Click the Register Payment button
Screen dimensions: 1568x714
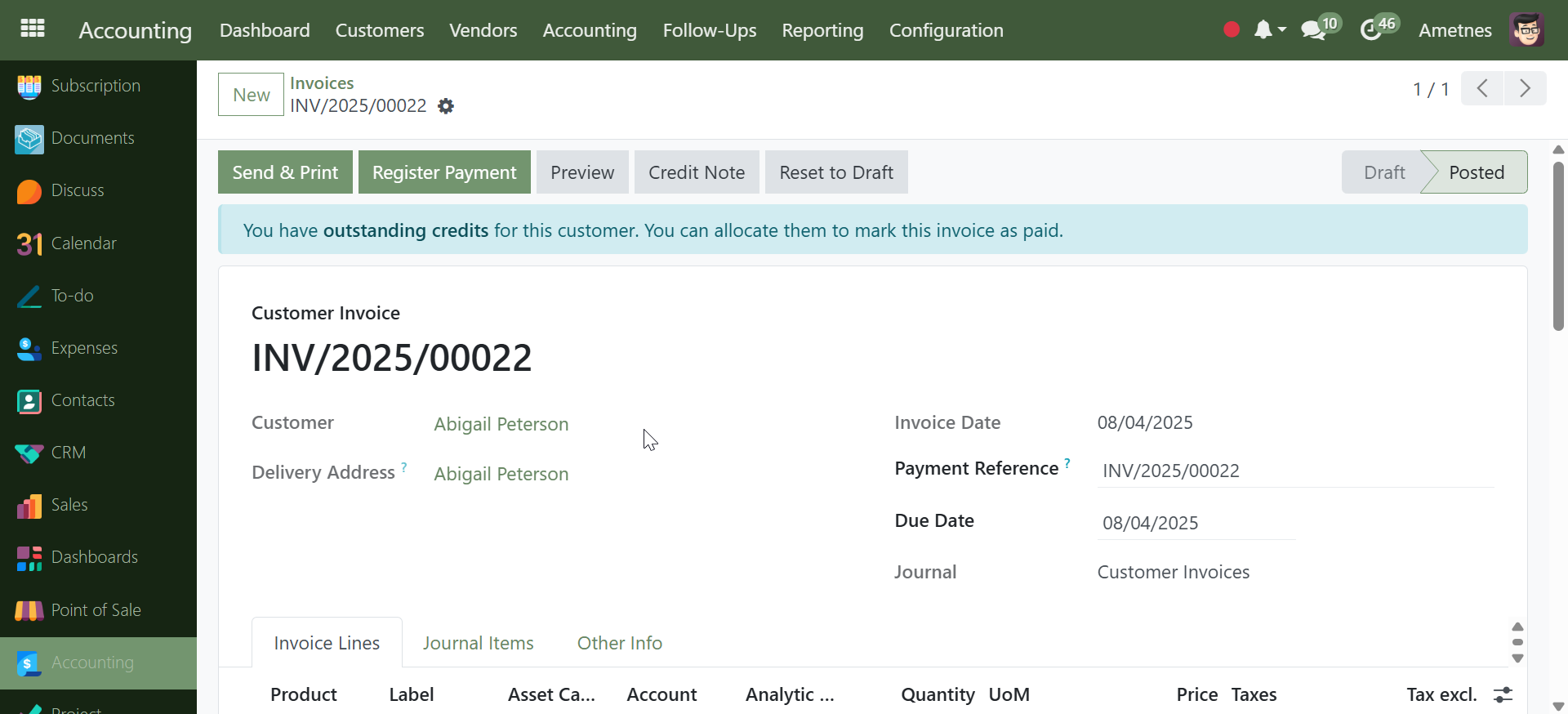[x=444, y=172]
